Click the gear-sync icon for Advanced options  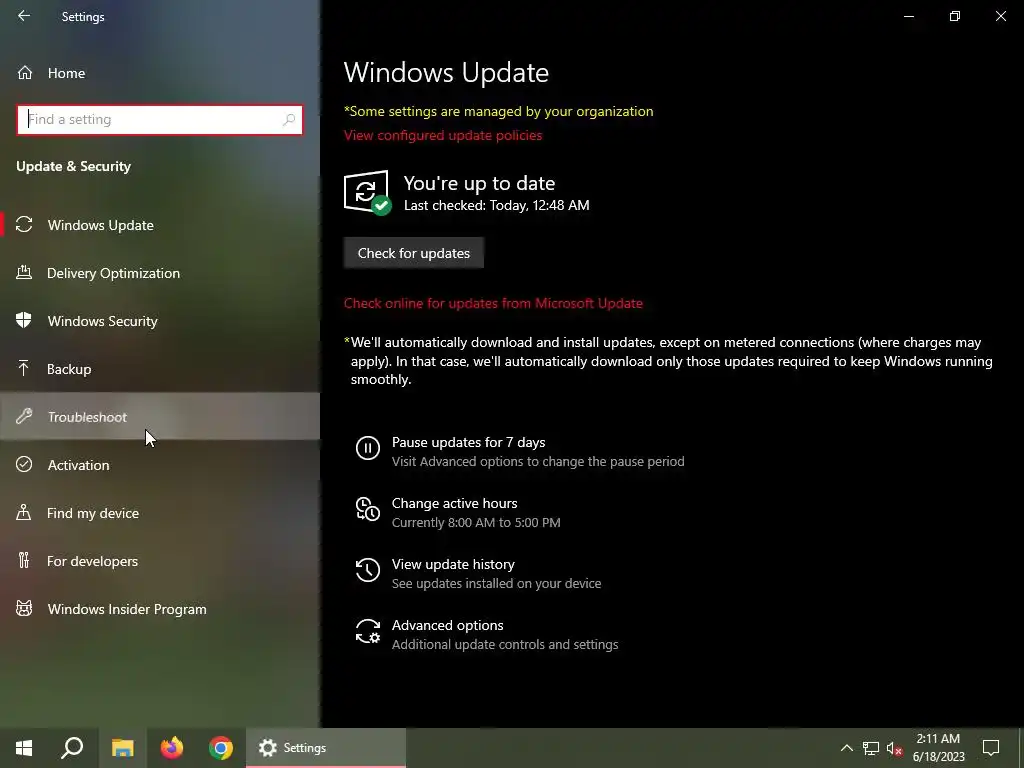click(x=368, y=631)
